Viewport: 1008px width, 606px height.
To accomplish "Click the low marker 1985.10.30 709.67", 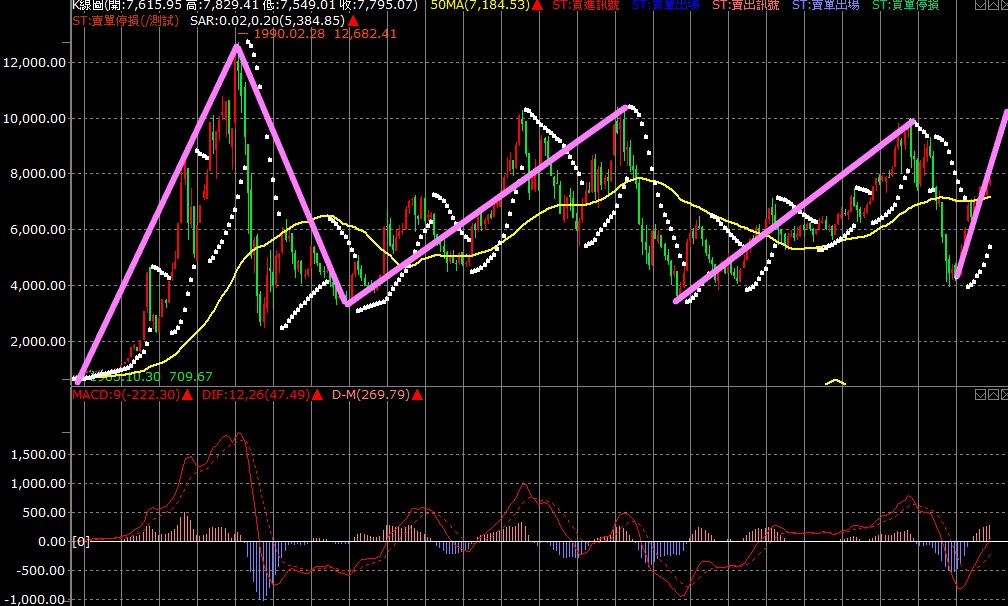I will click(152, 377).
